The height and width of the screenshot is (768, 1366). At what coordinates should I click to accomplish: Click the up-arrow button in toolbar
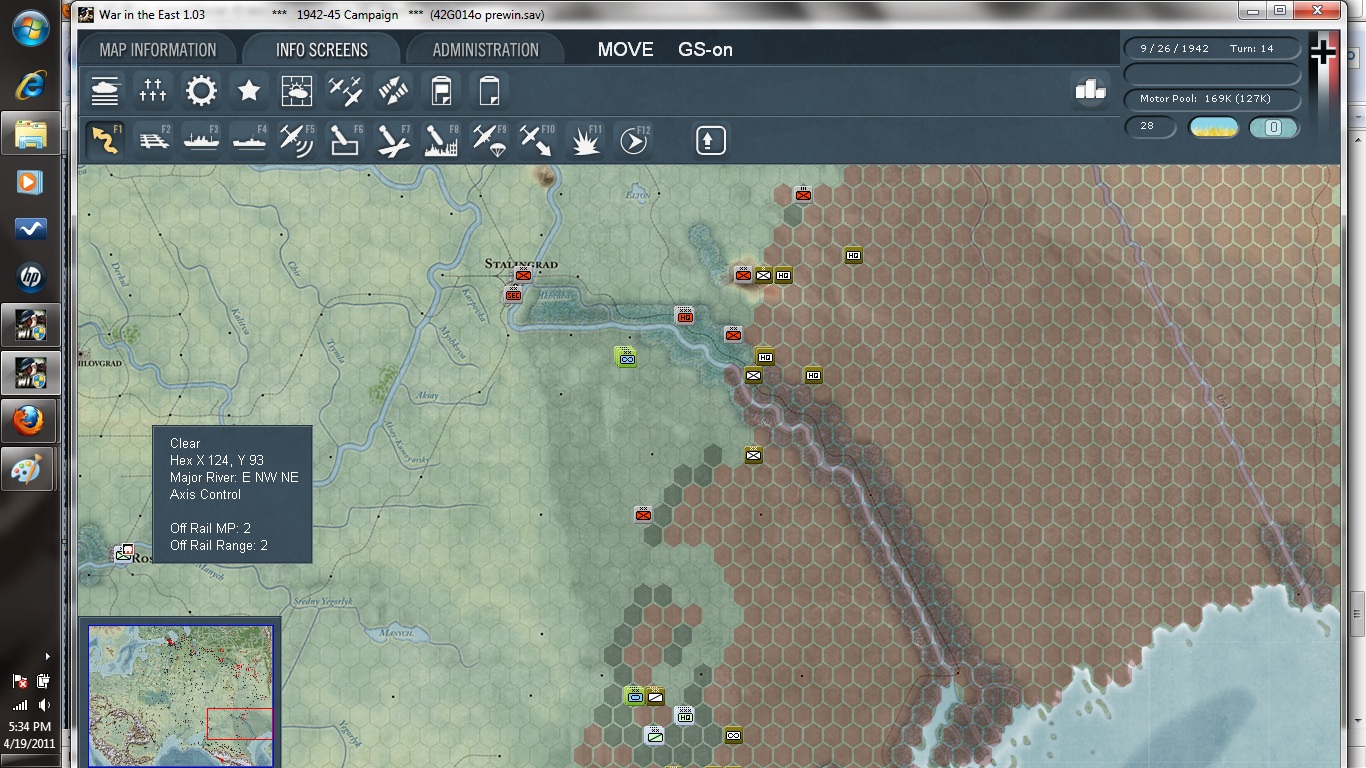(710, 140)
